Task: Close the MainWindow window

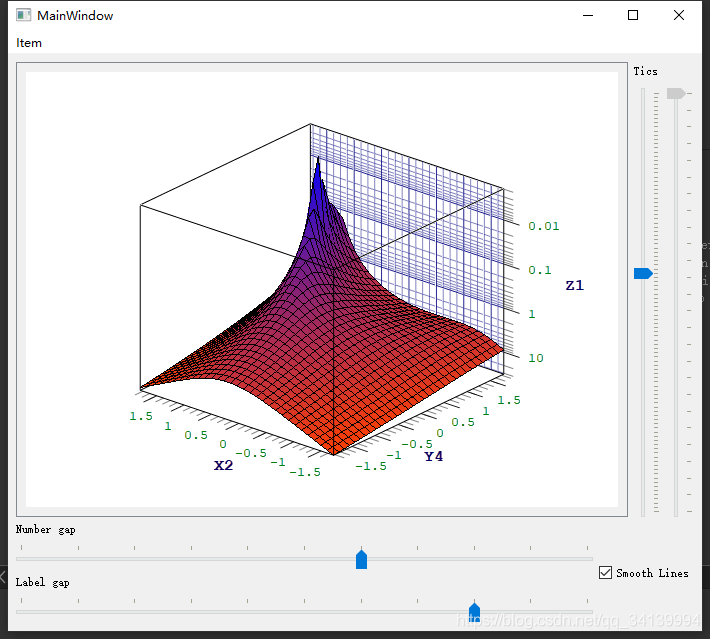Action: tap(678, 15)
